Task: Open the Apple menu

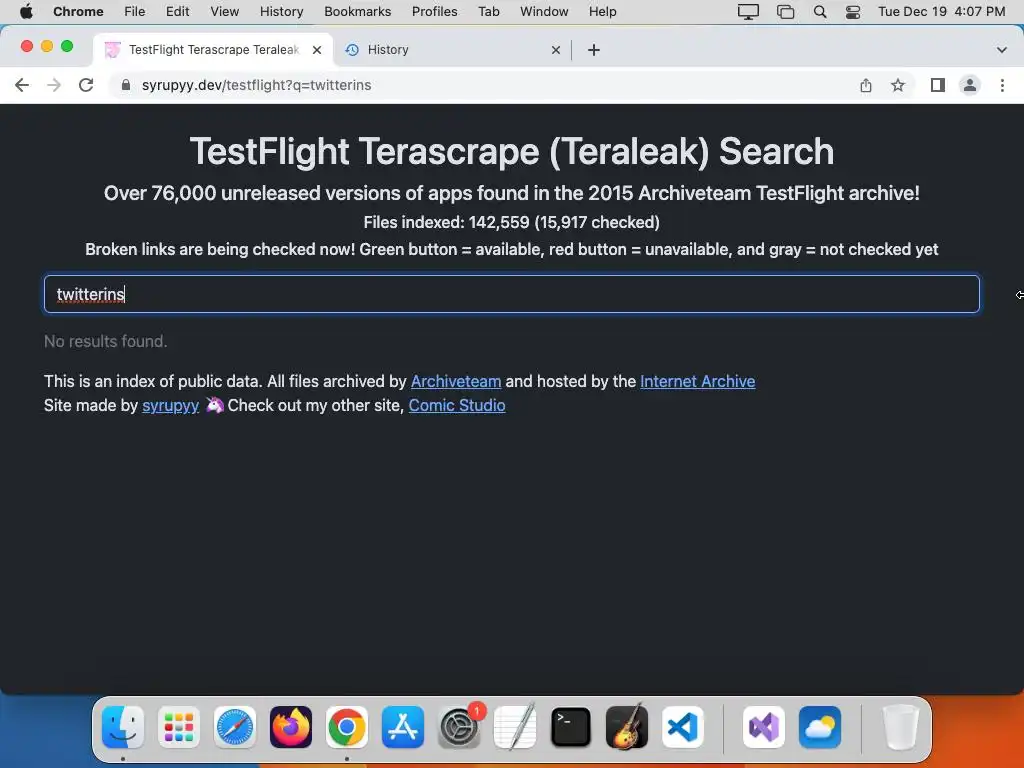Action: (x=26, y=11)
